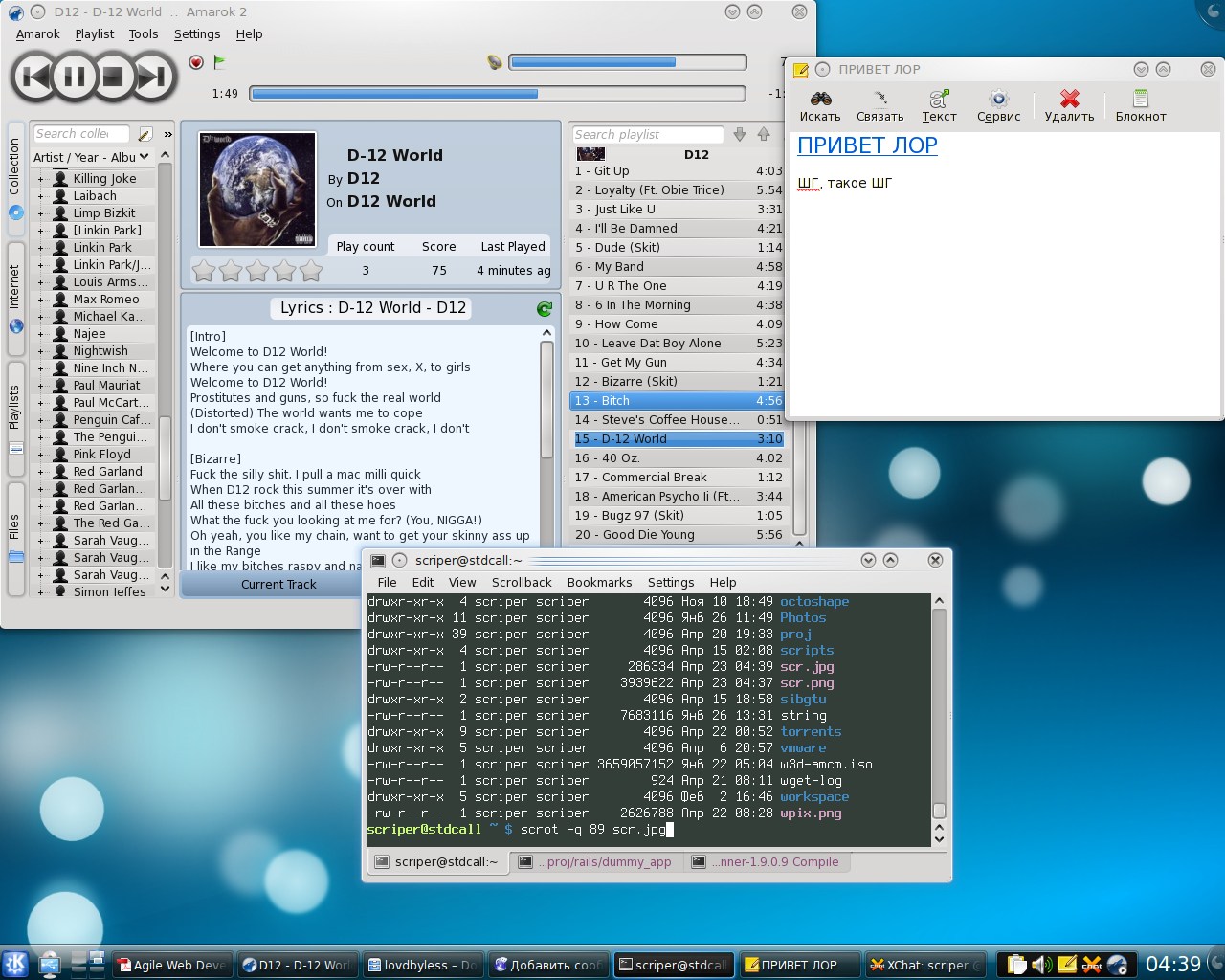Click the speaker mute icon beside volume

click(x=495, y=62)
